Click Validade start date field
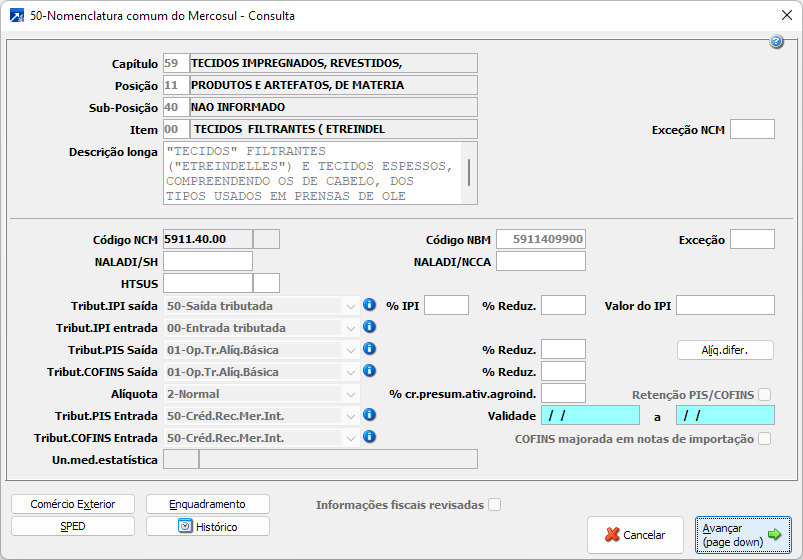The width and height of the screenshot is (803, 560). pos(590,416)
